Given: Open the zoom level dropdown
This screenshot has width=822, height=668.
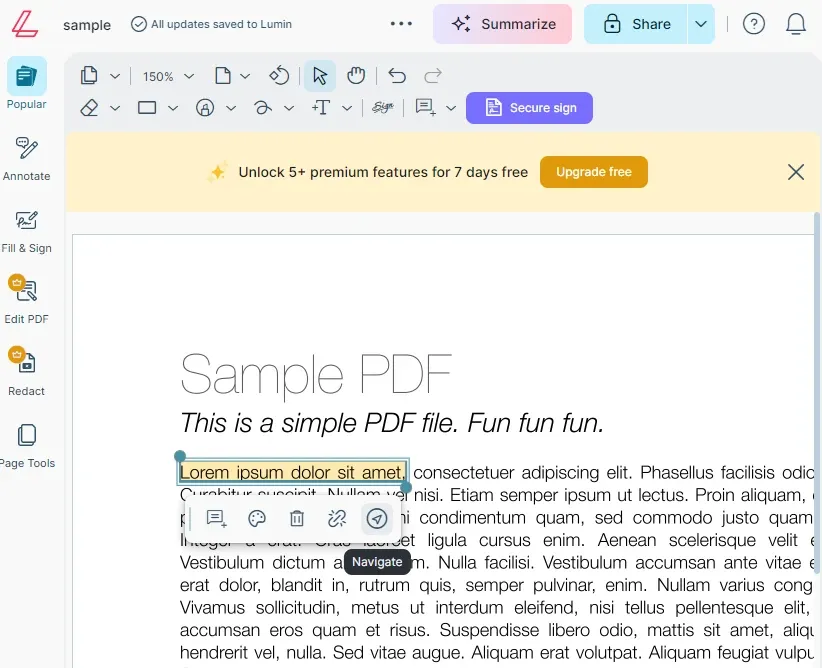Looking at the screenshot, I should (x=166, y=75).
